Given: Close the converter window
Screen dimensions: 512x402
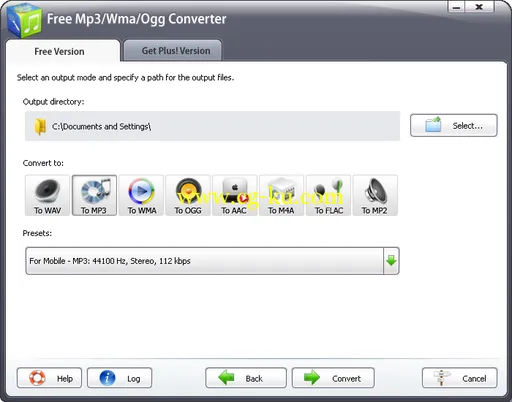Looking at the screenshot, I should click(x=479, y=7).
